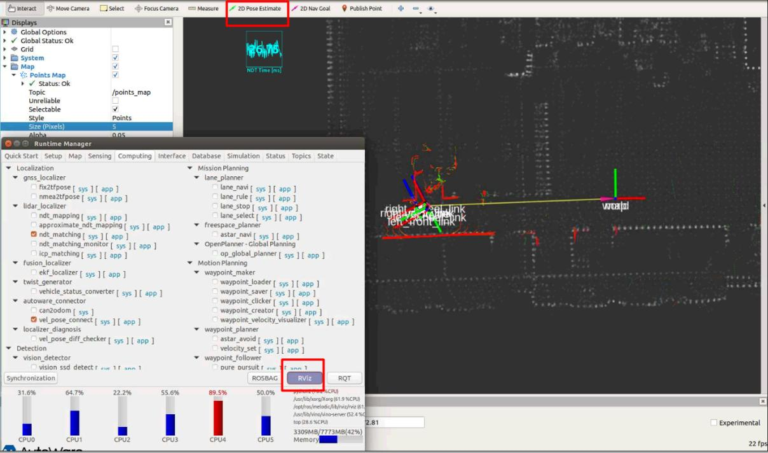Select the 2D Nav Goal tool

313,8
